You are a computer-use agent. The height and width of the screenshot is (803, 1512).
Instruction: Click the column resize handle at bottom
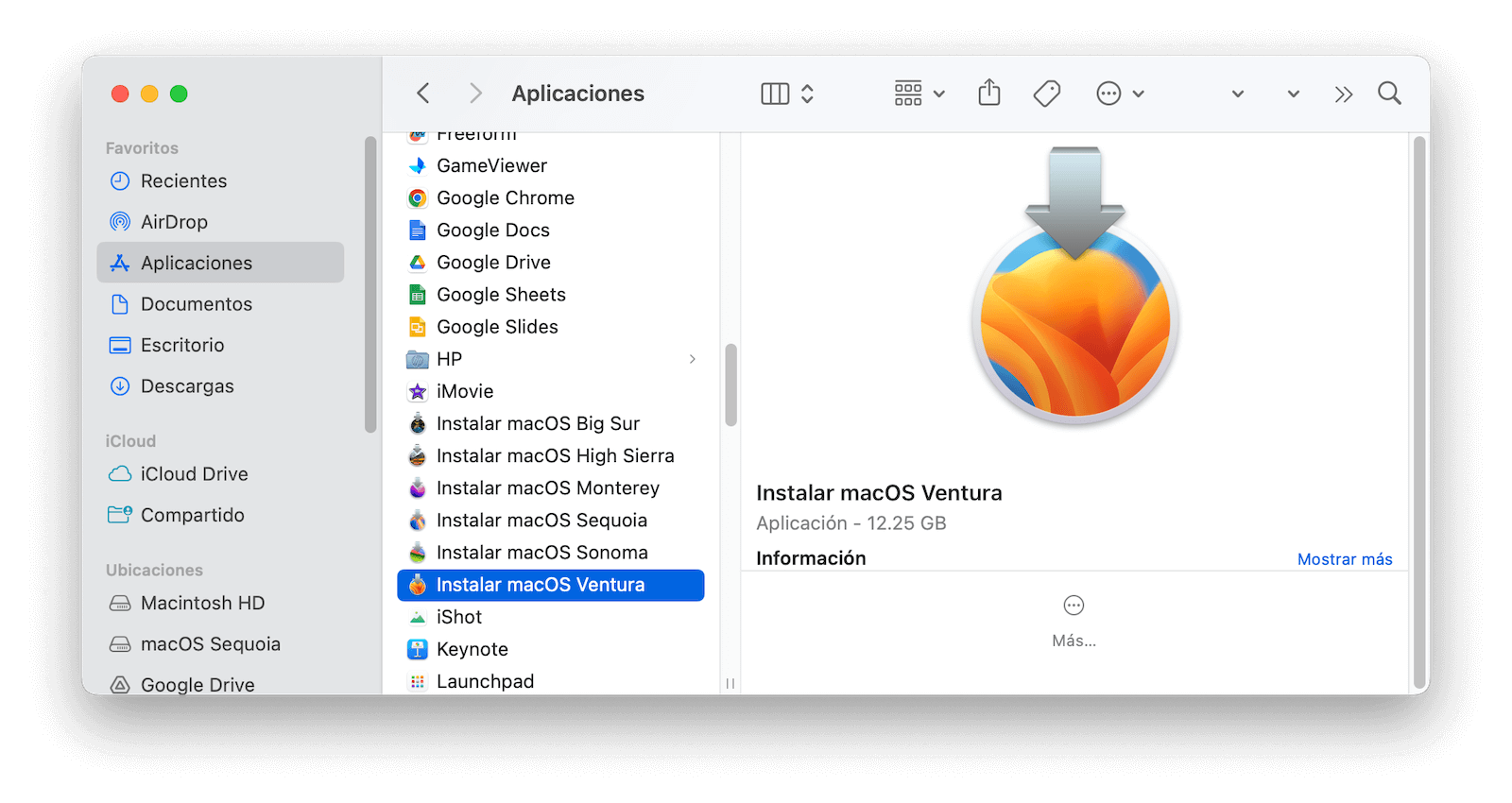pyautogui.click(x=730, y=683)
